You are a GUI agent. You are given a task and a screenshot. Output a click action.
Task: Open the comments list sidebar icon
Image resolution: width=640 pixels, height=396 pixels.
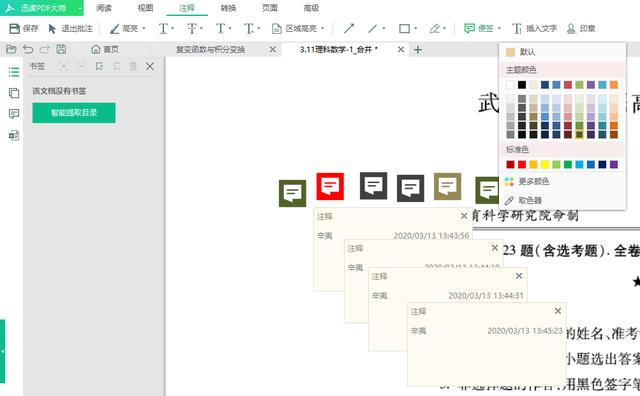pos(14,113)
